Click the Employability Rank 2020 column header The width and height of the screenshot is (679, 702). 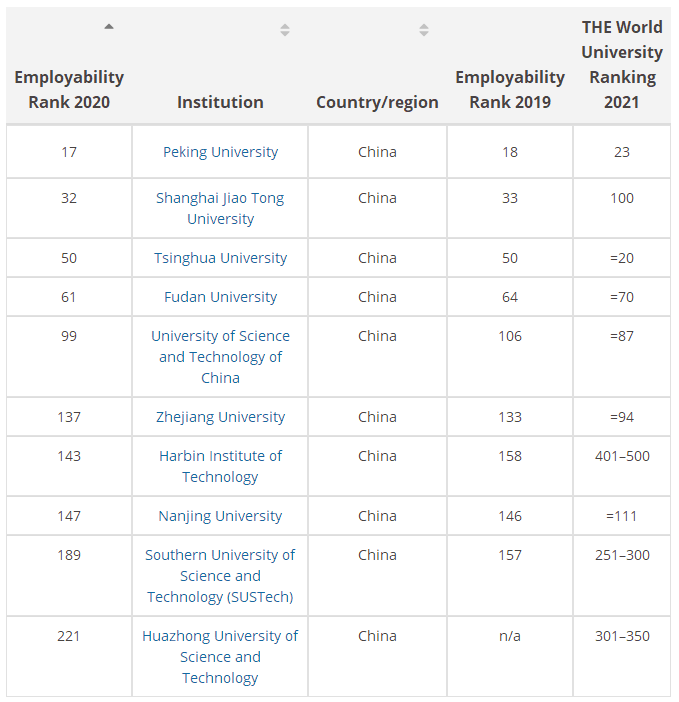coord(69,89)
